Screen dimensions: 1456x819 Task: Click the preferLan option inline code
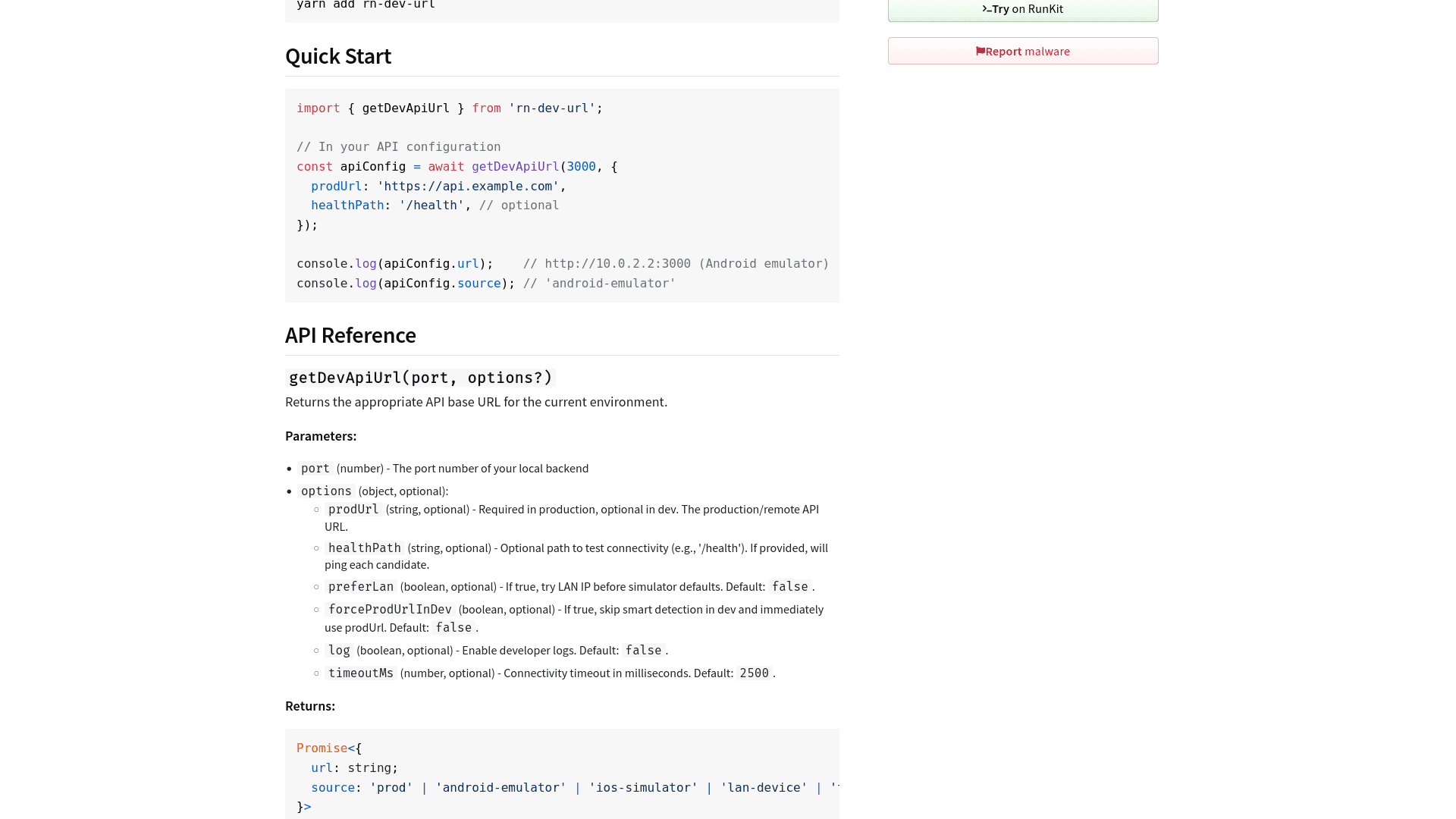tap(361, 586)
